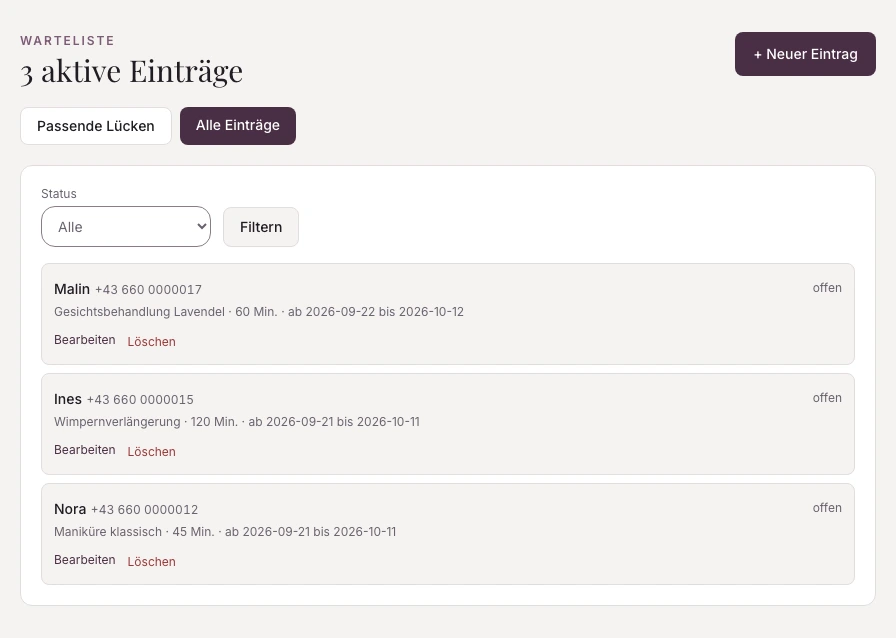Image resolution: width=896 pixels, height=638 pixels.
Task: Click the Maniküre klassisch details line
Action: click(225, 532)
